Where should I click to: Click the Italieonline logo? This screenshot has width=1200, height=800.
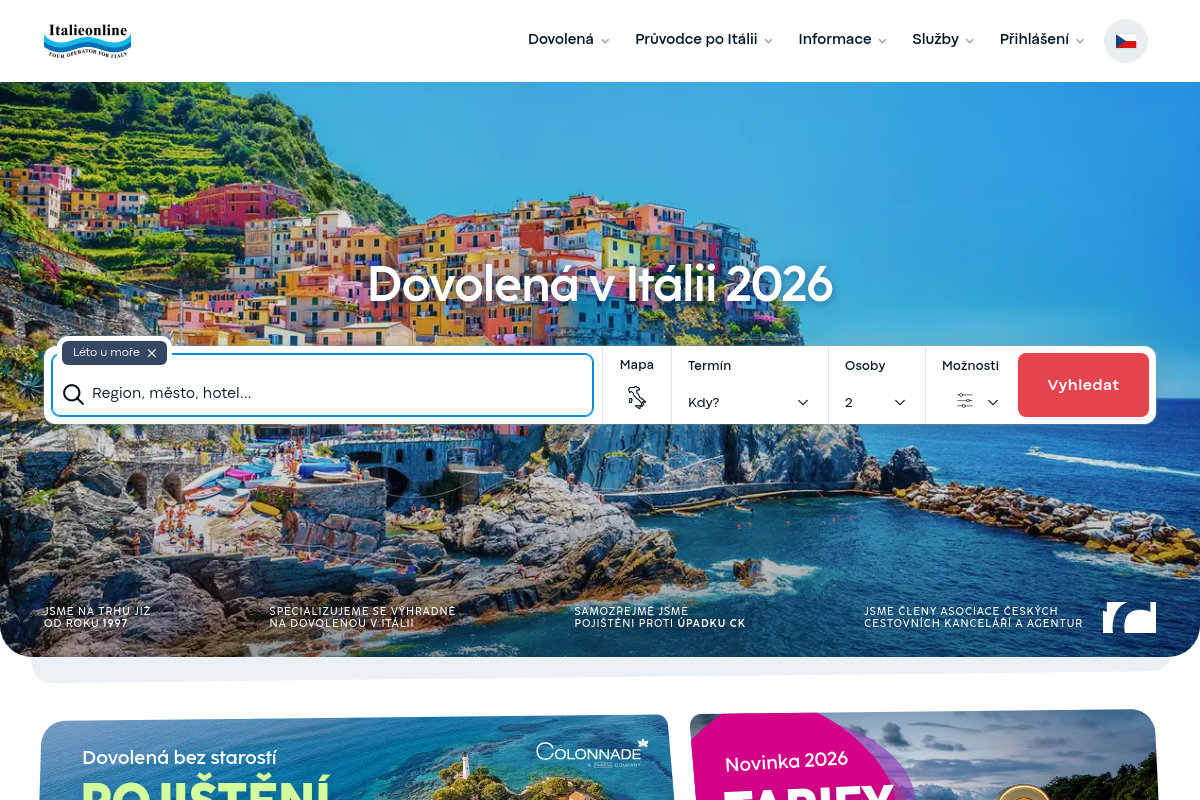click(88, 41)
